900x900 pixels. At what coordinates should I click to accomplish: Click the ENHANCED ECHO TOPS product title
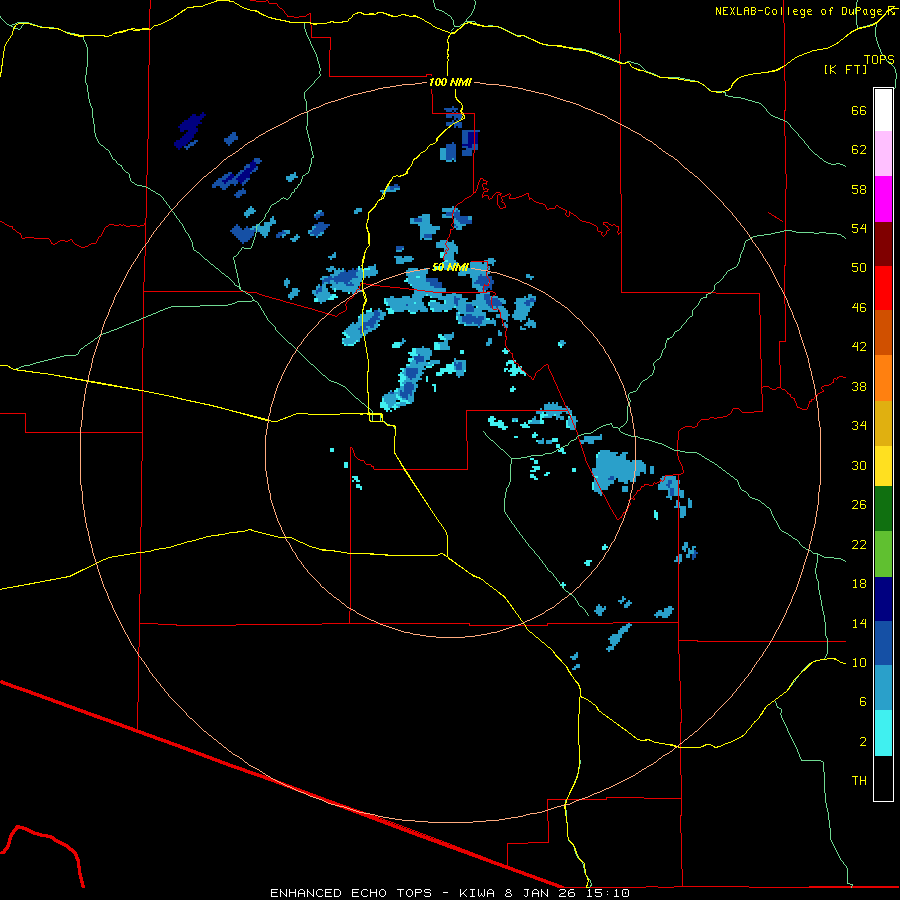351,893
